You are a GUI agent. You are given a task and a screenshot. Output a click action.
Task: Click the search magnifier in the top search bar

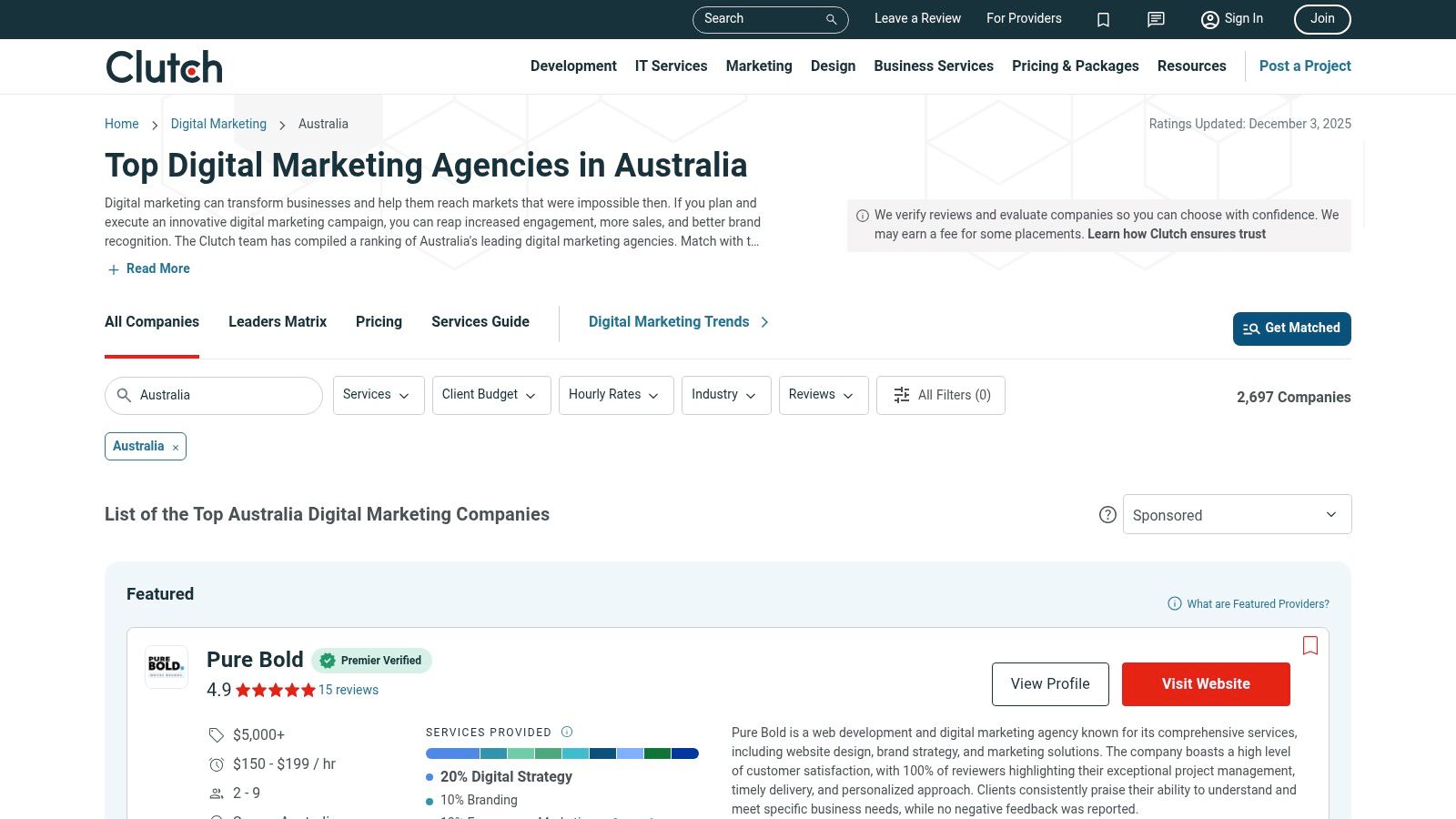(830, 19)
